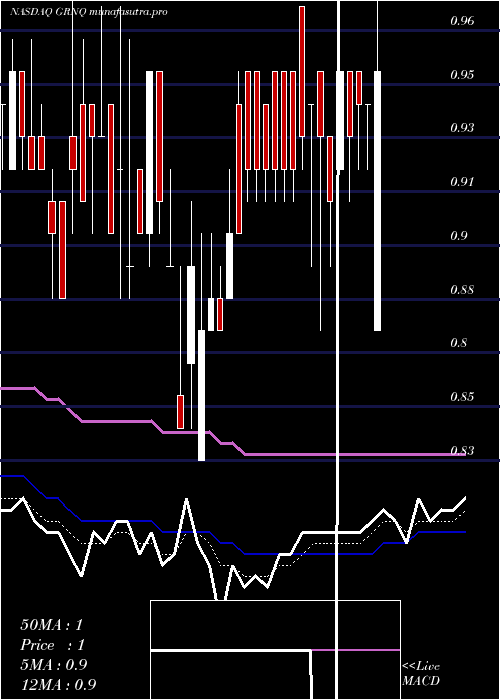
Task: Click the '5MA : 0.9' legend entry
Action: pos(54,665)
